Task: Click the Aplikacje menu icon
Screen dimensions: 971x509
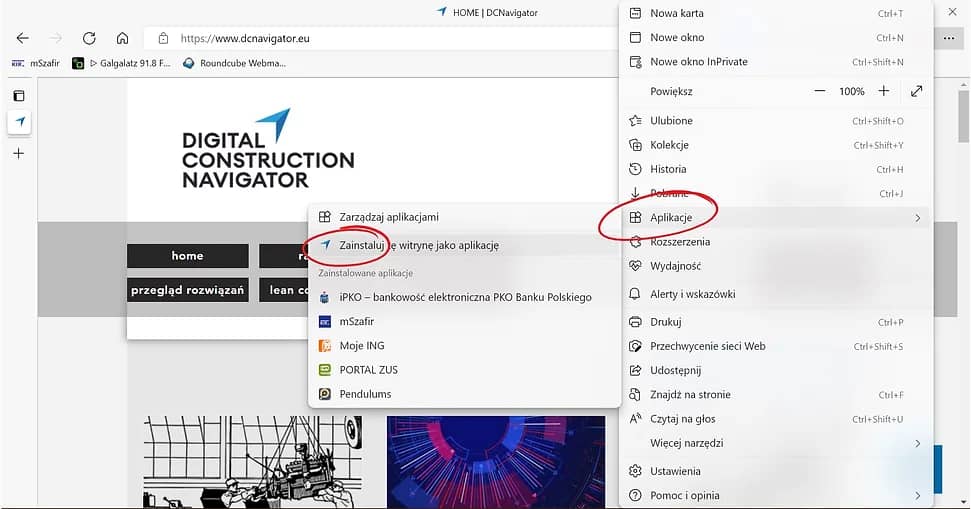Action: pyautogui.click(x=635, y=217)
